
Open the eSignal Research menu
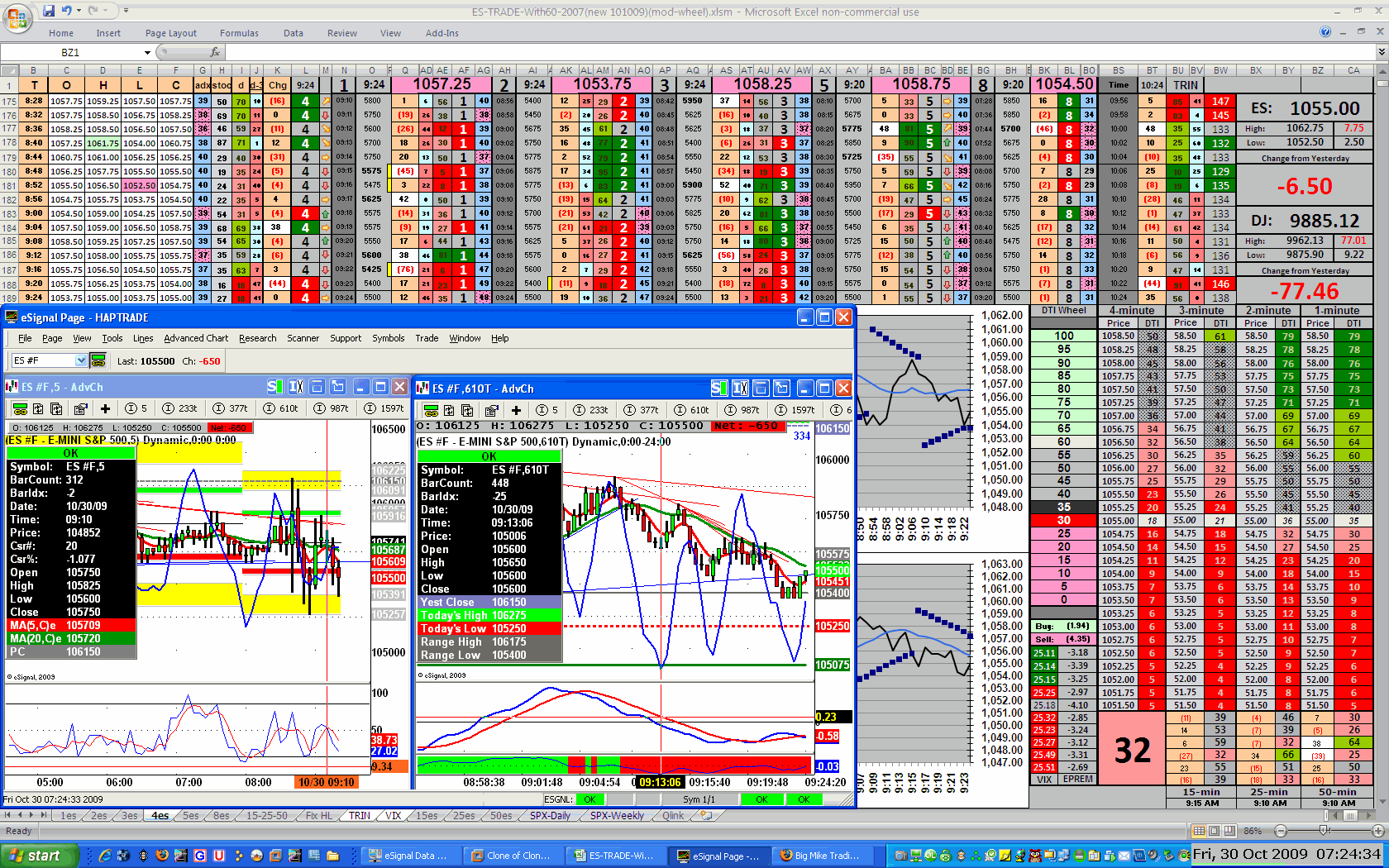[x=257, y=338]
